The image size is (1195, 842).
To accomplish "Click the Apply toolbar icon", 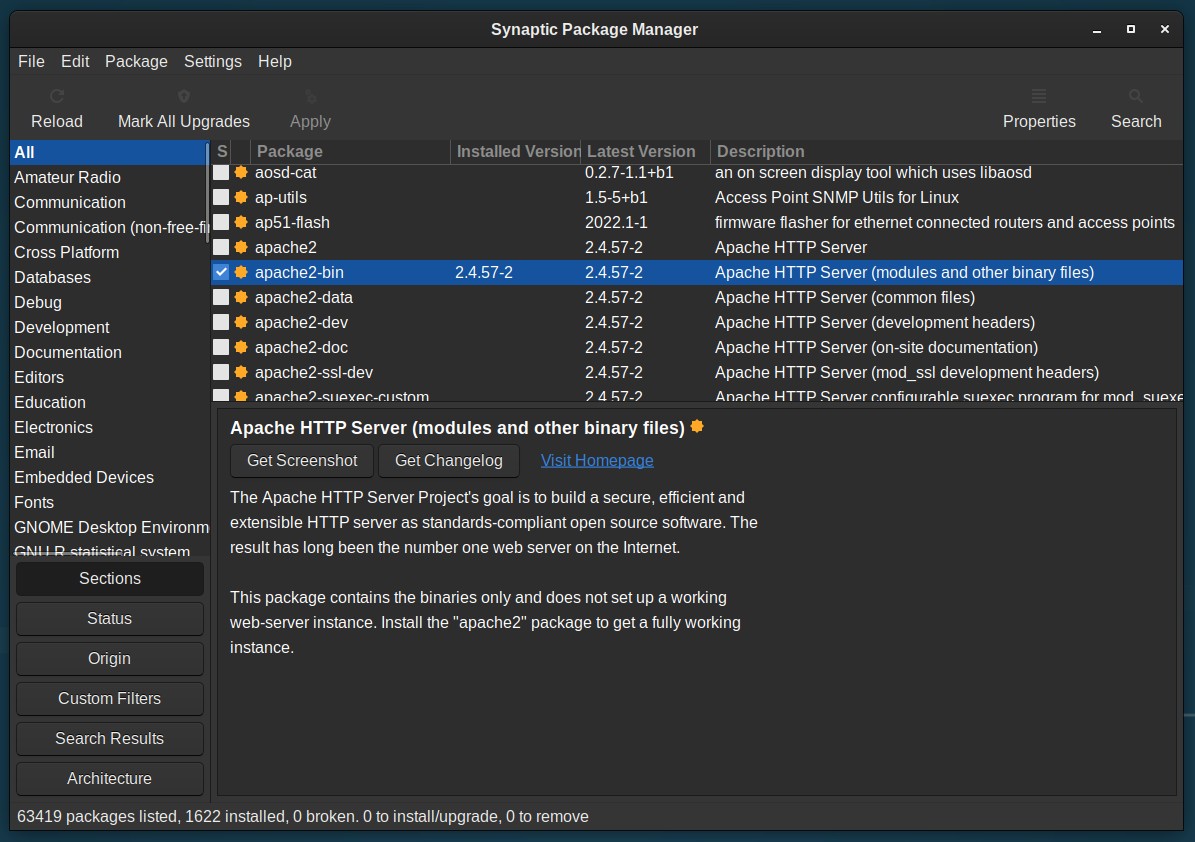I will point(310,96).
